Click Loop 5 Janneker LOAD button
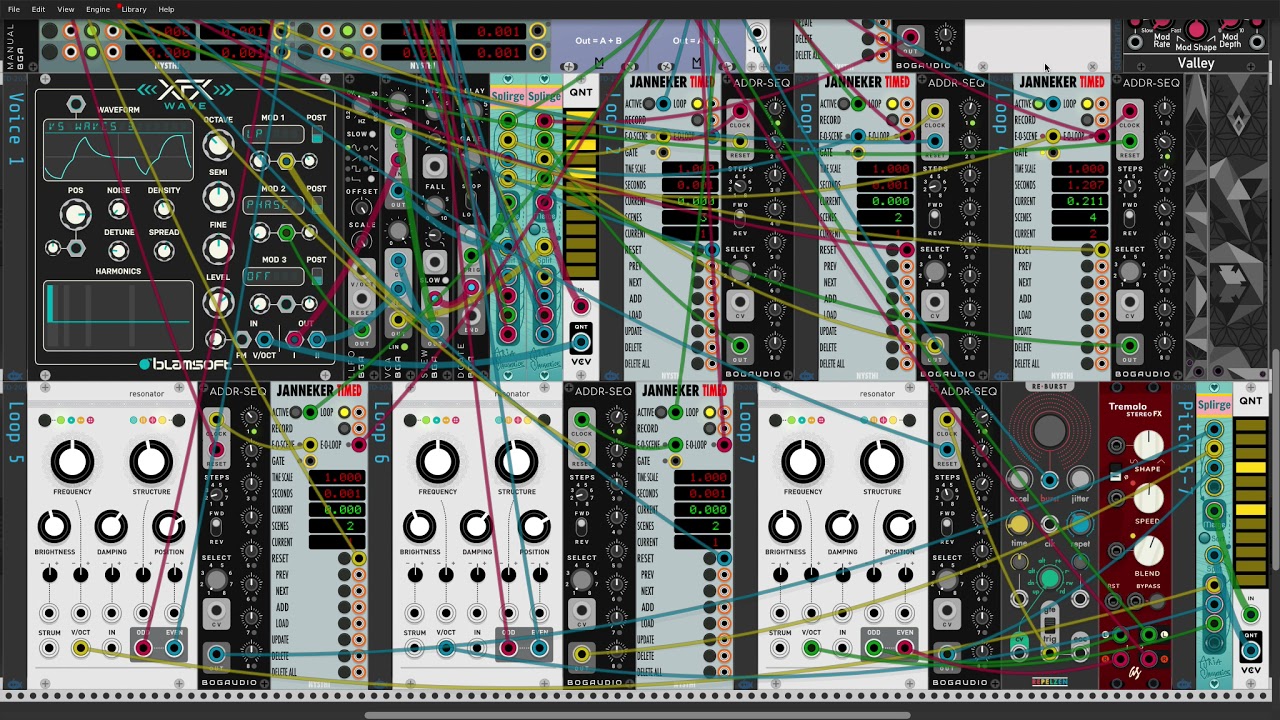Viewport: 1280px width, 720px height. pos(344,623)
